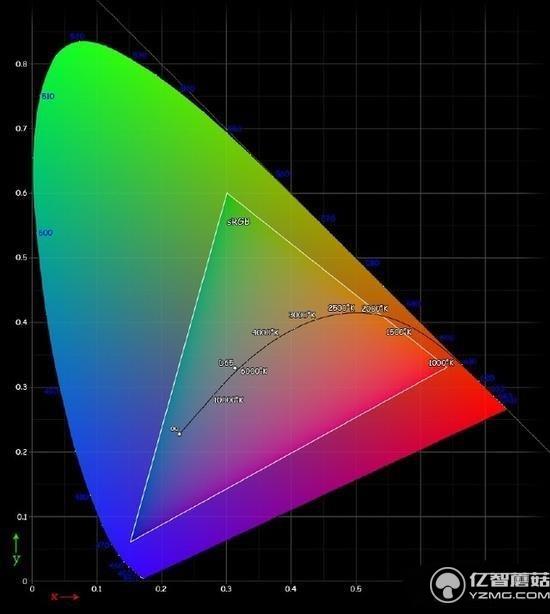Select the infinity point on the Planckian curve
550x614 pixels.
(179, 433)
